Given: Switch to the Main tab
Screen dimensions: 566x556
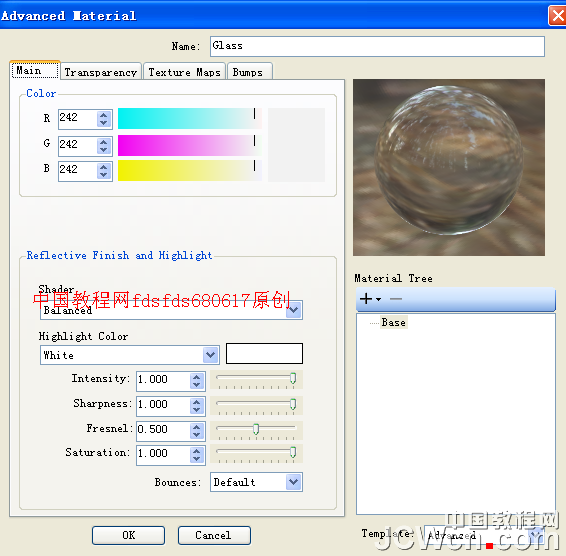Looking at the screenshot, I should pos(35,70).
